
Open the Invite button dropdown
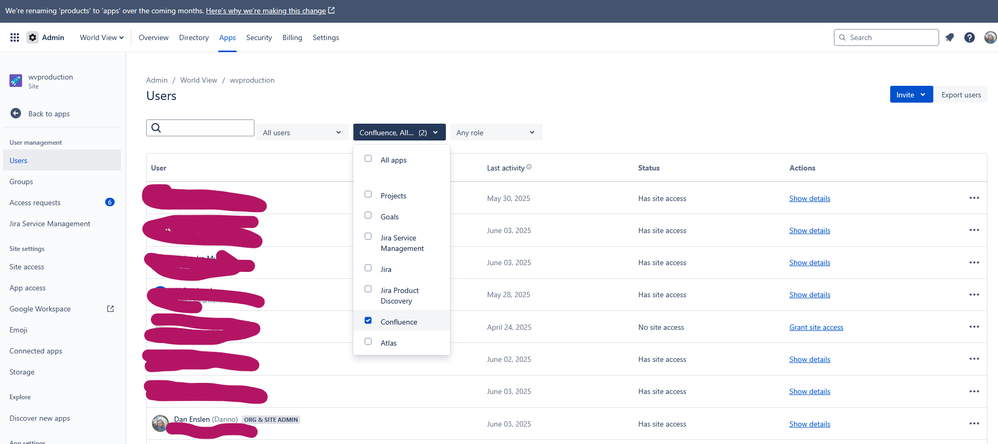click(x=911, y=94)
